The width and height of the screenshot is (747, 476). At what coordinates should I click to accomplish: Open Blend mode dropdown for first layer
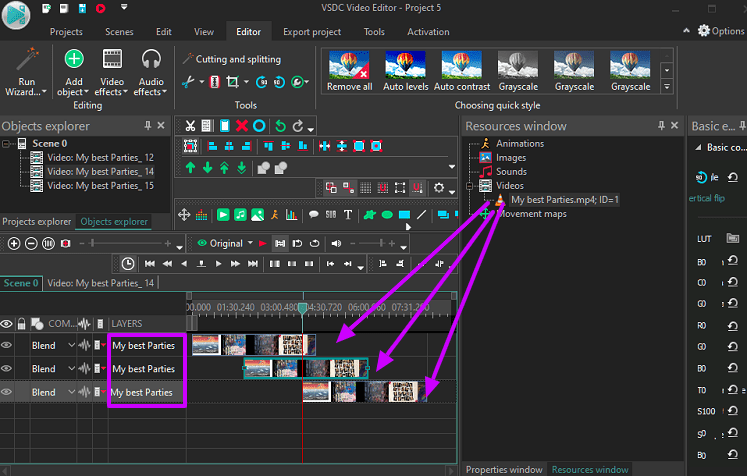pyautogui.click(x=71, y=345)
